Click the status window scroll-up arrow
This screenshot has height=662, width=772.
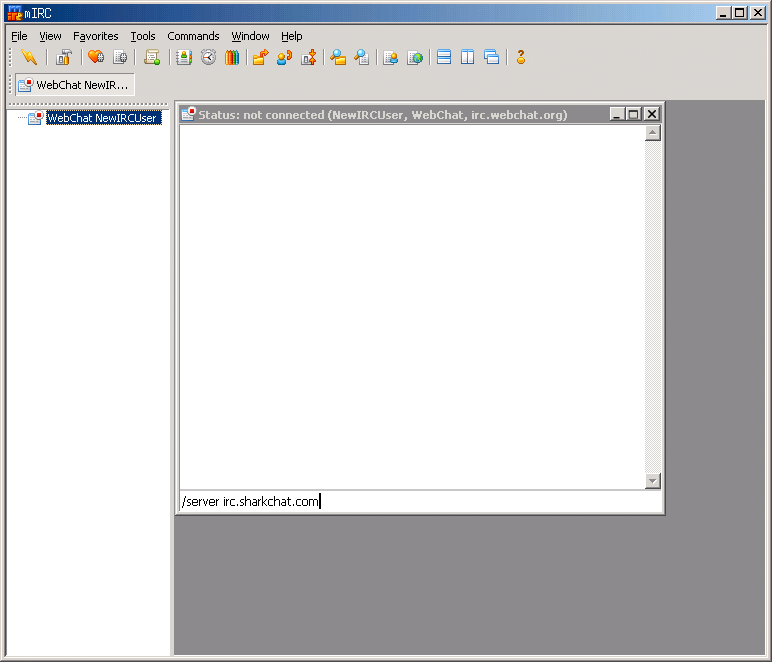coord(652,133)
